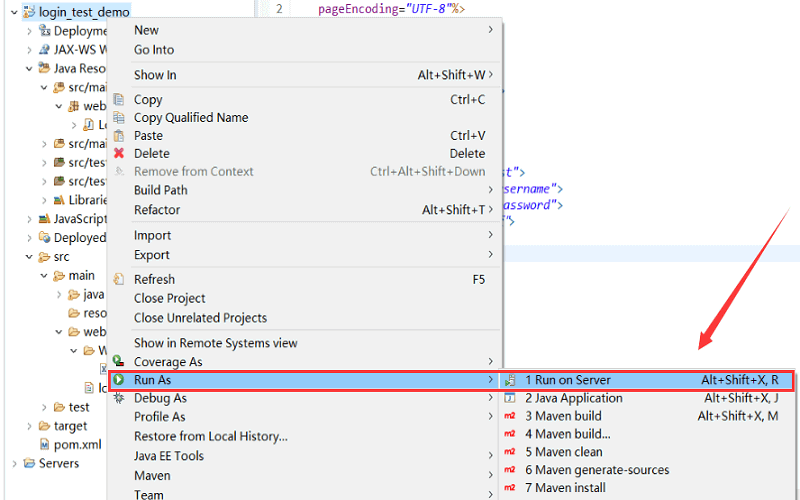
Task: Collapse the Java Resources tree node
Action: click(29, 69)
